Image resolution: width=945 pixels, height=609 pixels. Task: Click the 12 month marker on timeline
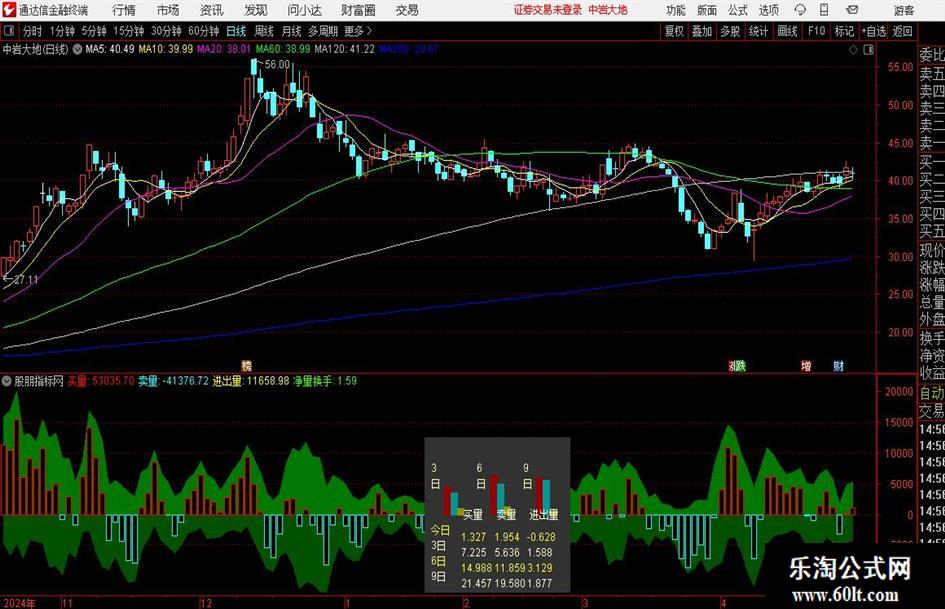[x=206, y=603]
